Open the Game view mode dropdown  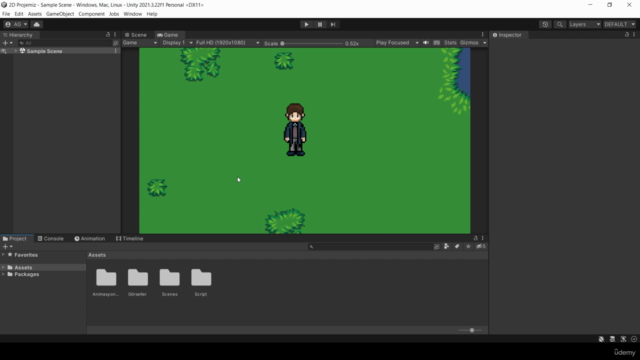pyautogui.click(x=140, y=43)
